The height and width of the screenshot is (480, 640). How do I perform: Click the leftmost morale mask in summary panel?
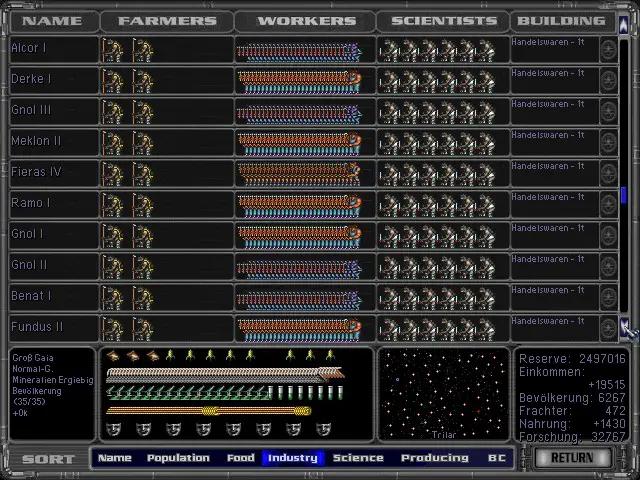(113, 429)
